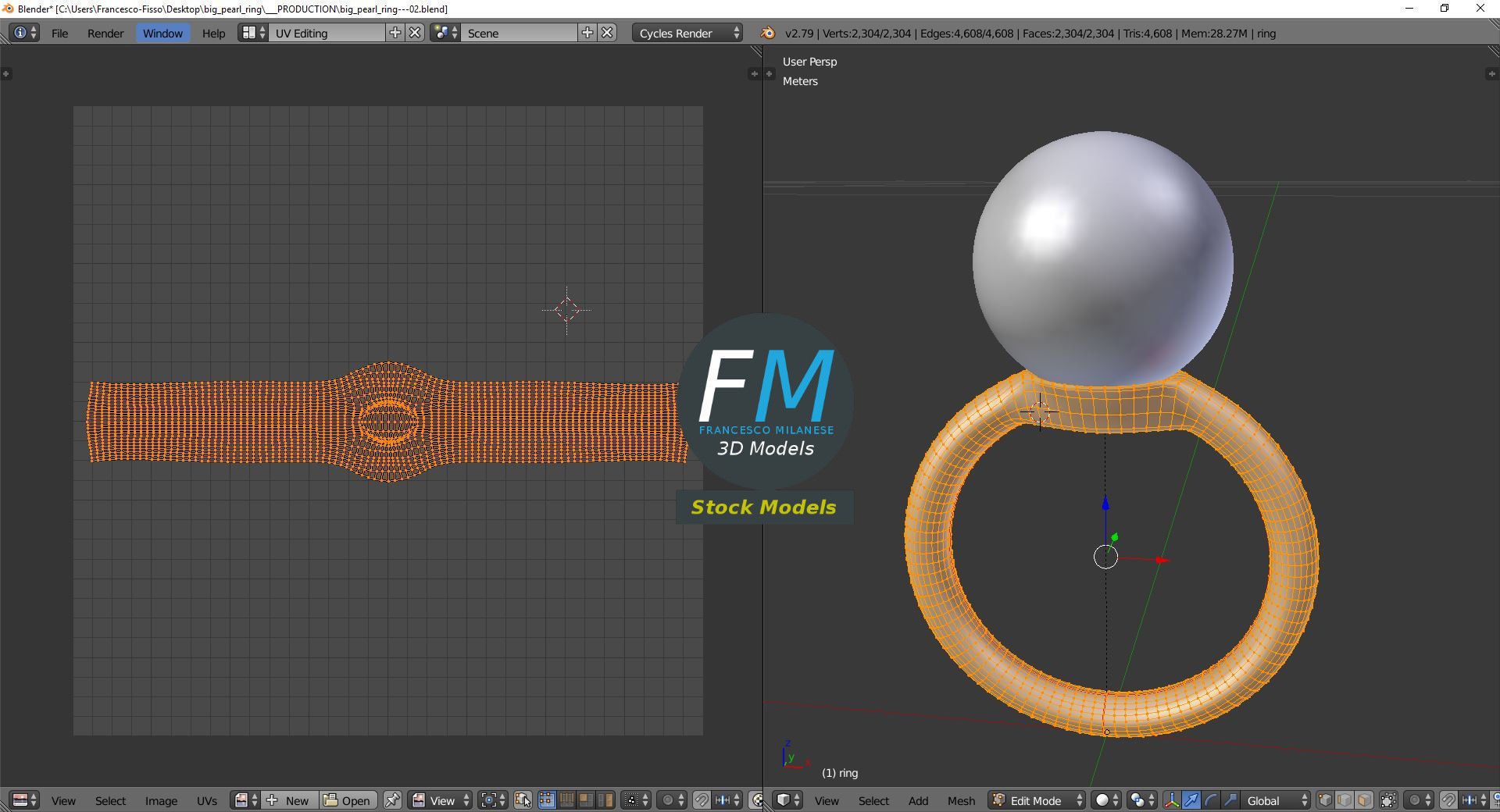
Task: Click the Blender logo in info header
Action: click(768, 33)
